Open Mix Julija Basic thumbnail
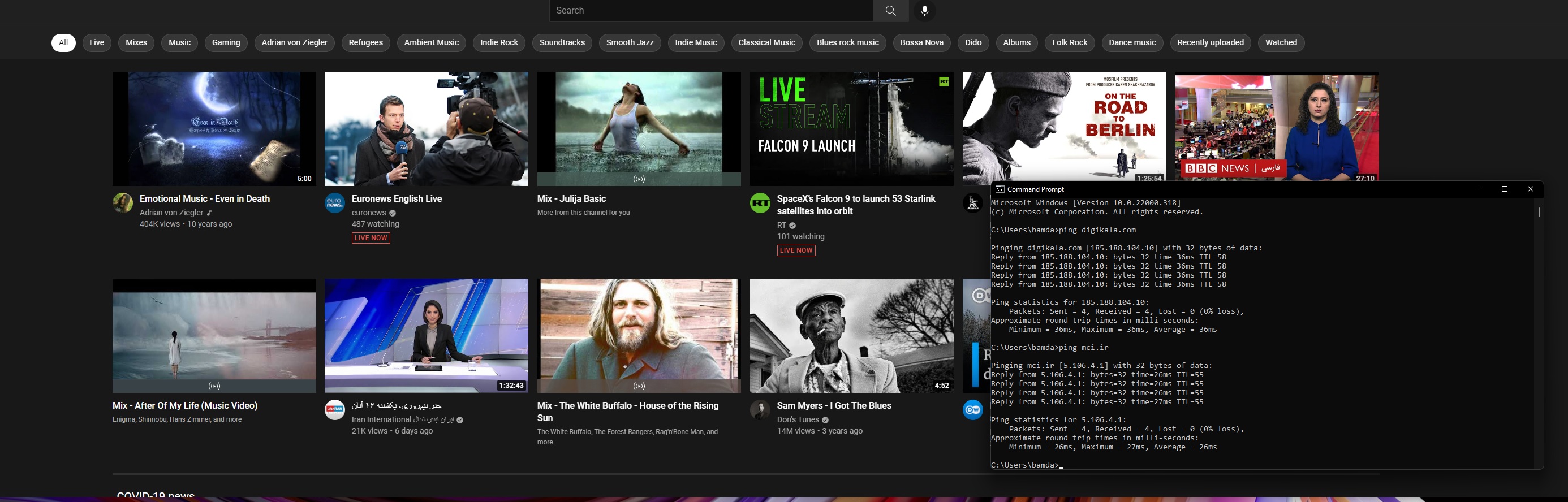This screenshot has width=1568, height=502. [x=639, y=129]
